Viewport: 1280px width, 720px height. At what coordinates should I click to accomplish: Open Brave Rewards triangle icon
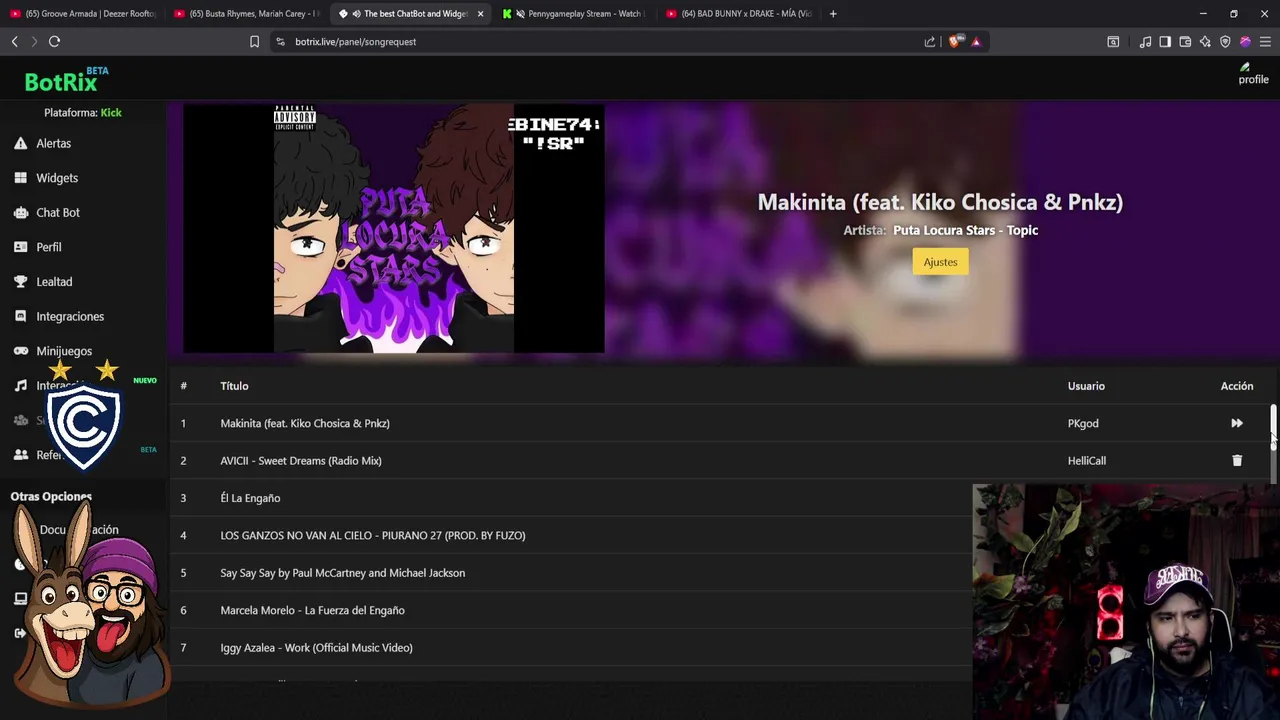click(x=976, y=42)
